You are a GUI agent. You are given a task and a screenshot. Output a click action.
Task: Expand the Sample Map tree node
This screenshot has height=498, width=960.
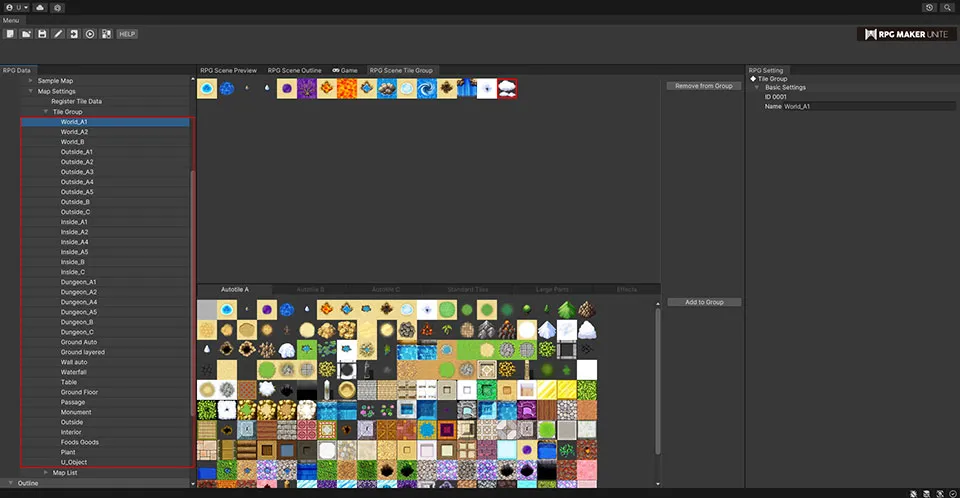coord(31,81)
